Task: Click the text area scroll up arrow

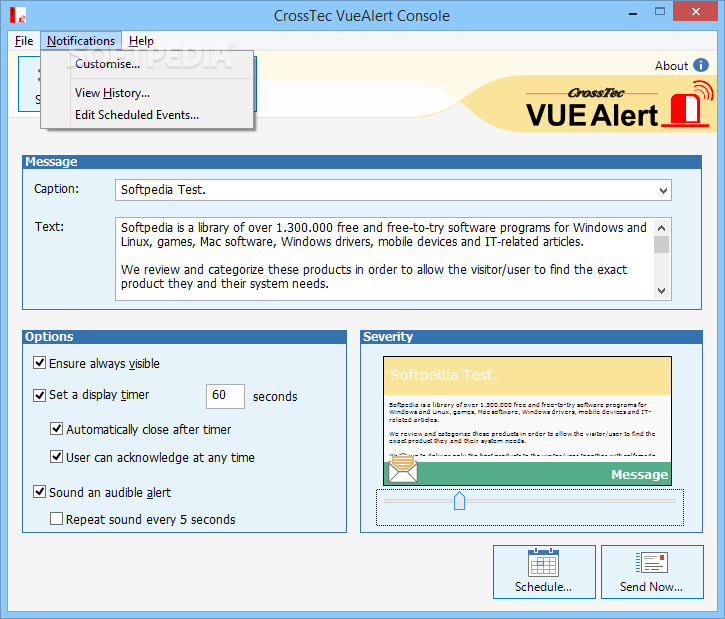Action: pos(662,228)
